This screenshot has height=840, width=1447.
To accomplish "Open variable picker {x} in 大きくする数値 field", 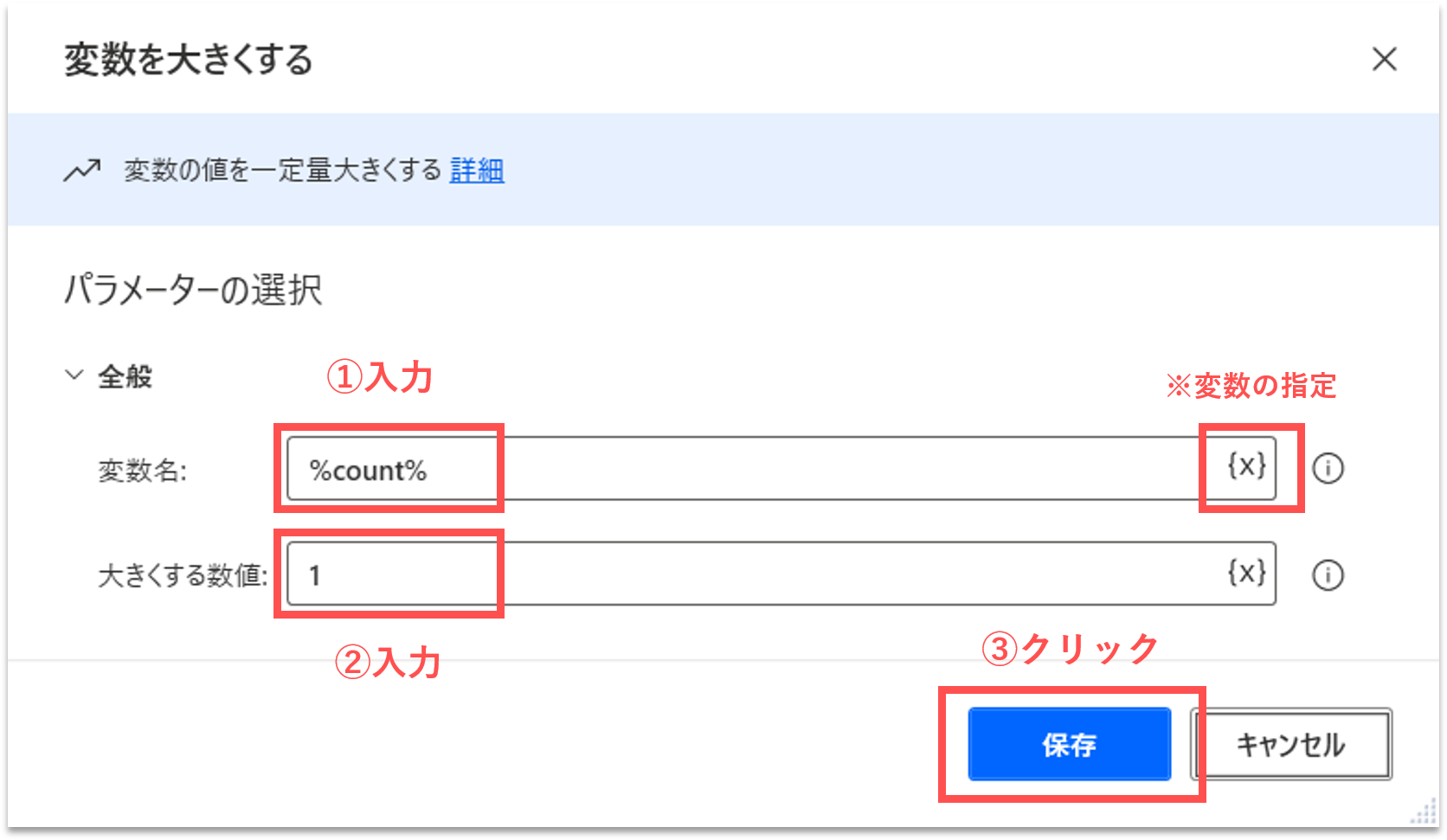I will 1247,573.
